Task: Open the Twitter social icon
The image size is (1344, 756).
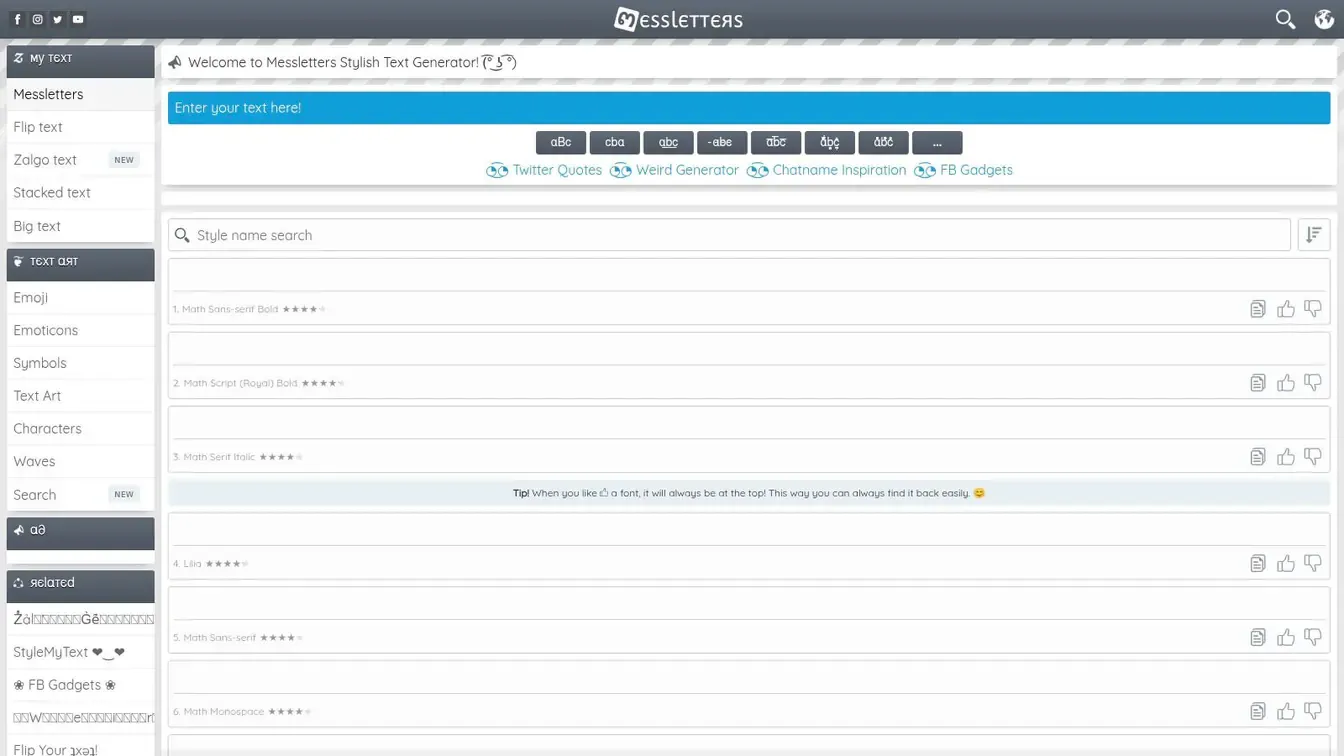Action: (x=57, y=19)
